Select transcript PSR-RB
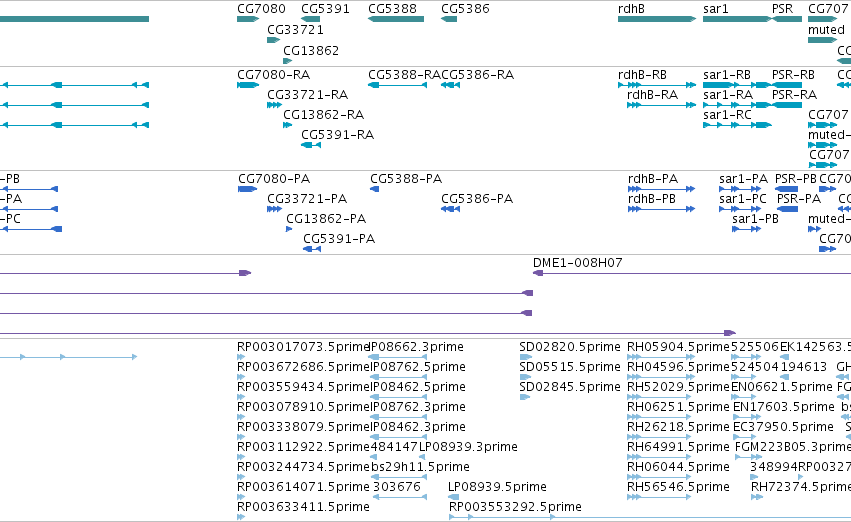 tap(793, 74)
